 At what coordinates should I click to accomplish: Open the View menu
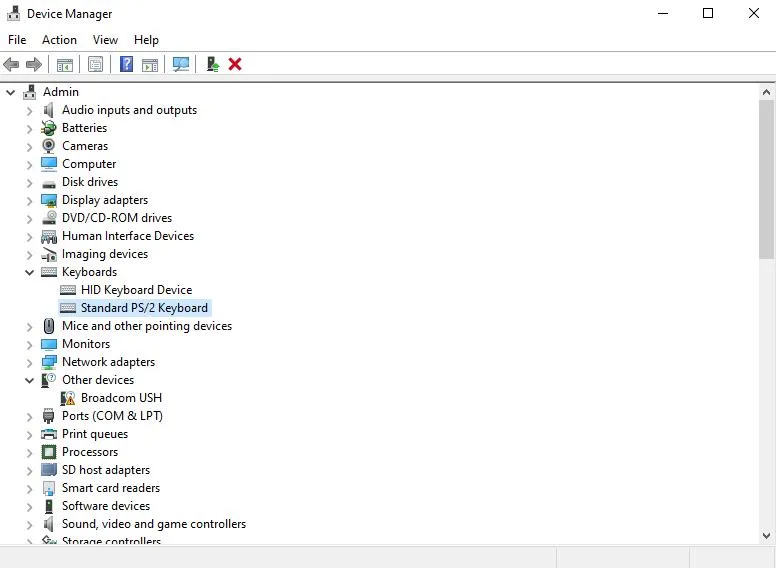pyautogui.click(x=105, y=40)
